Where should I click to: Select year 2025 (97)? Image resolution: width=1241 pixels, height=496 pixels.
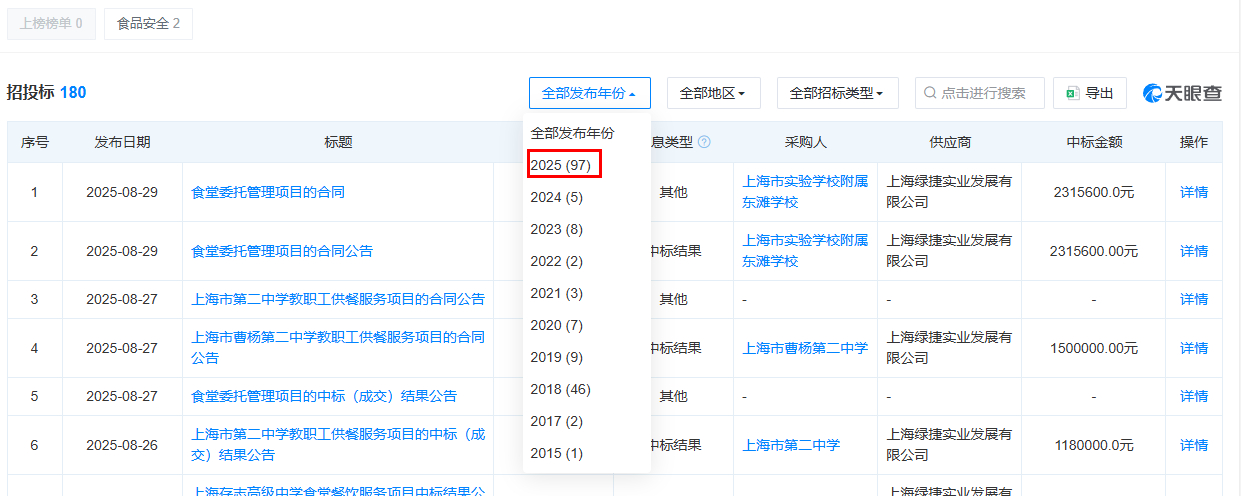click(x=587, y=165)
